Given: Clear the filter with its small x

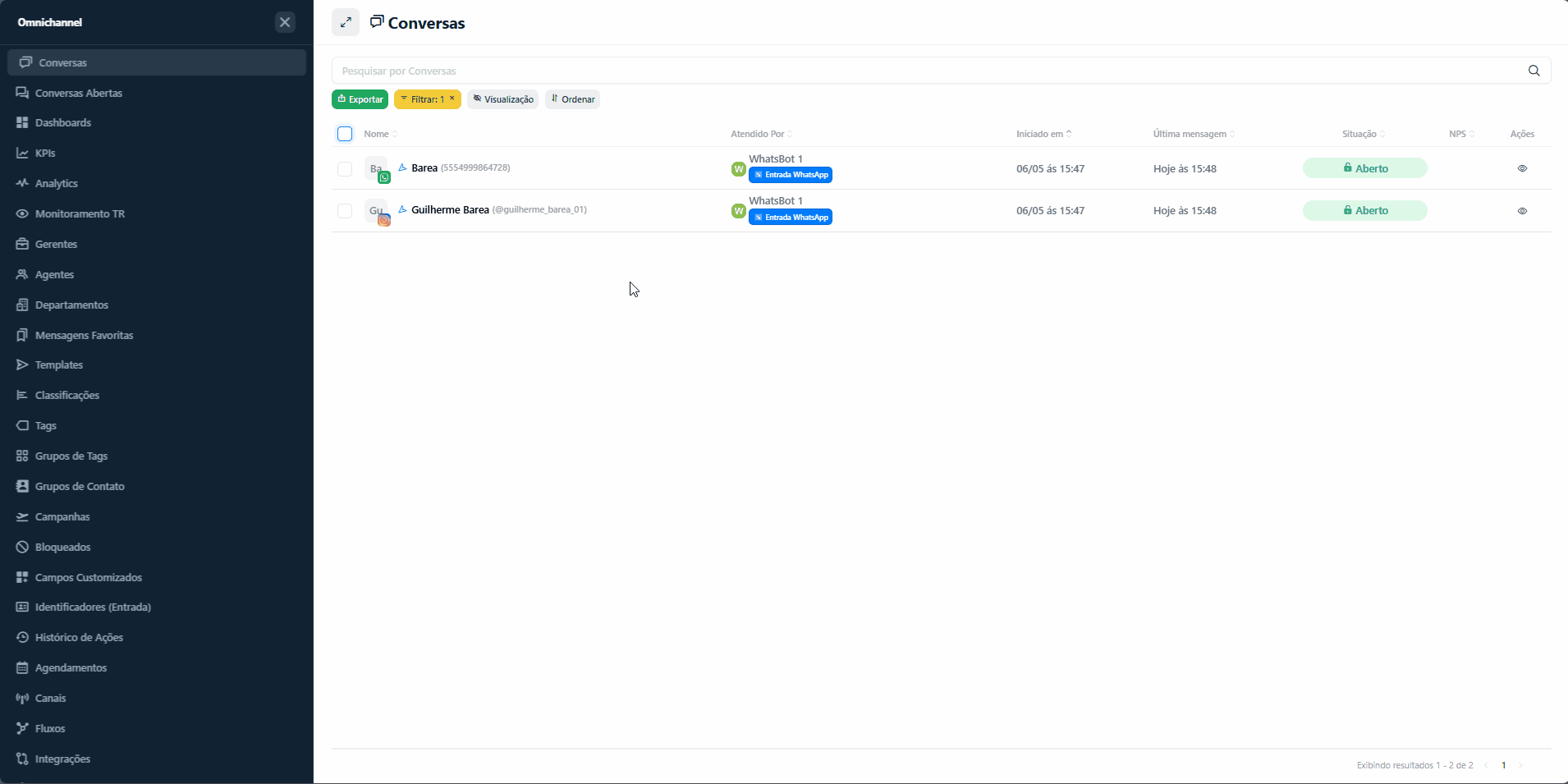Looking at the screenshot, I should (x=452, y=99).
